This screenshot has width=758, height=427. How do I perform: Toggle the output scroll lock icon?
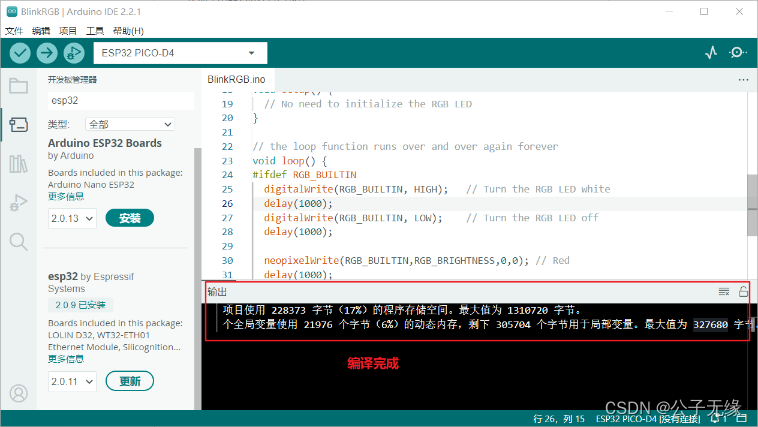click(743, 292)
